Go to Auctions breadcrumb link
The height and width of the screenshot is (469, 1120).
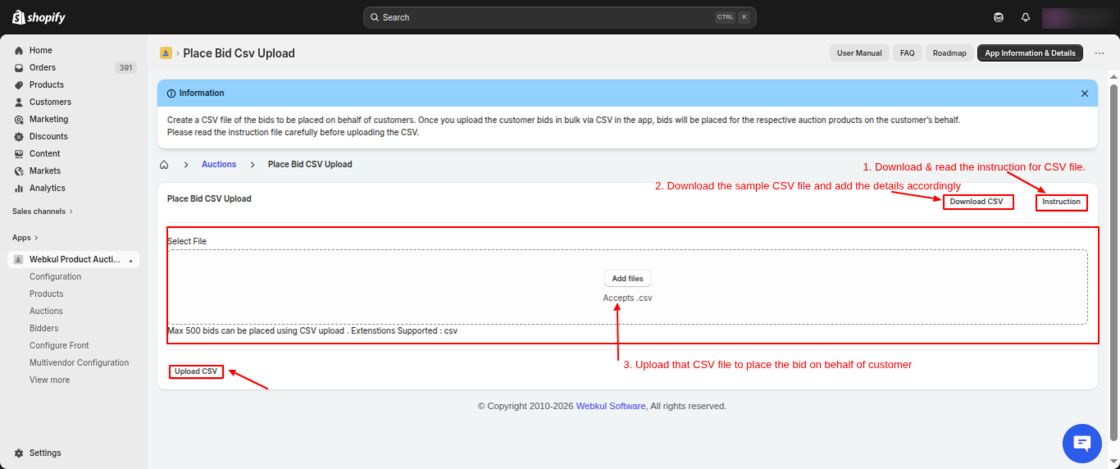pyautogui.click(x=219, y=164)
